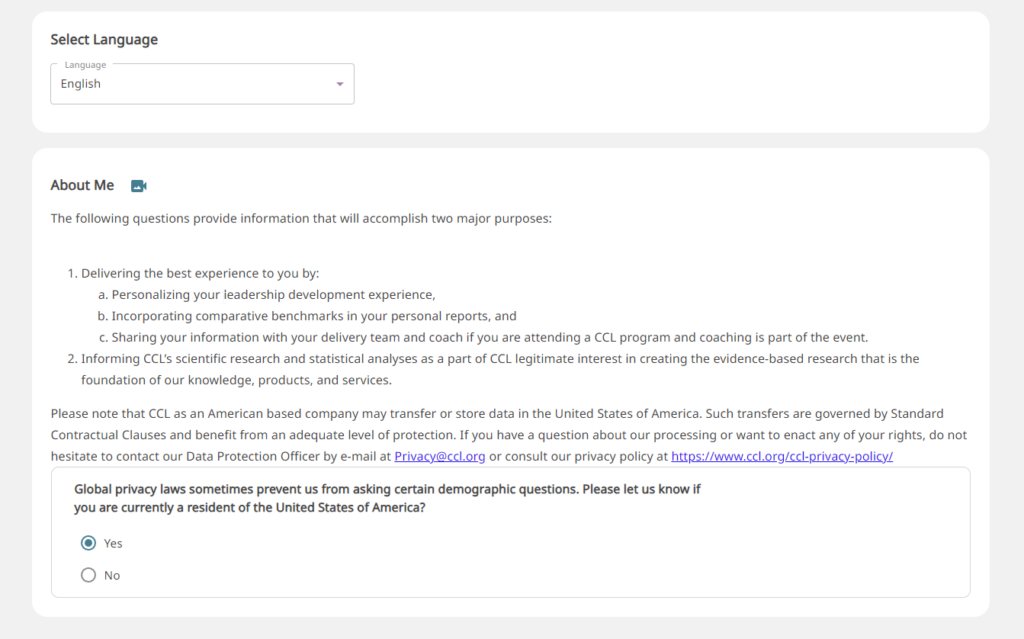Select the No radio button
The height and width of the screenshot is (639, 1024).
88,575
